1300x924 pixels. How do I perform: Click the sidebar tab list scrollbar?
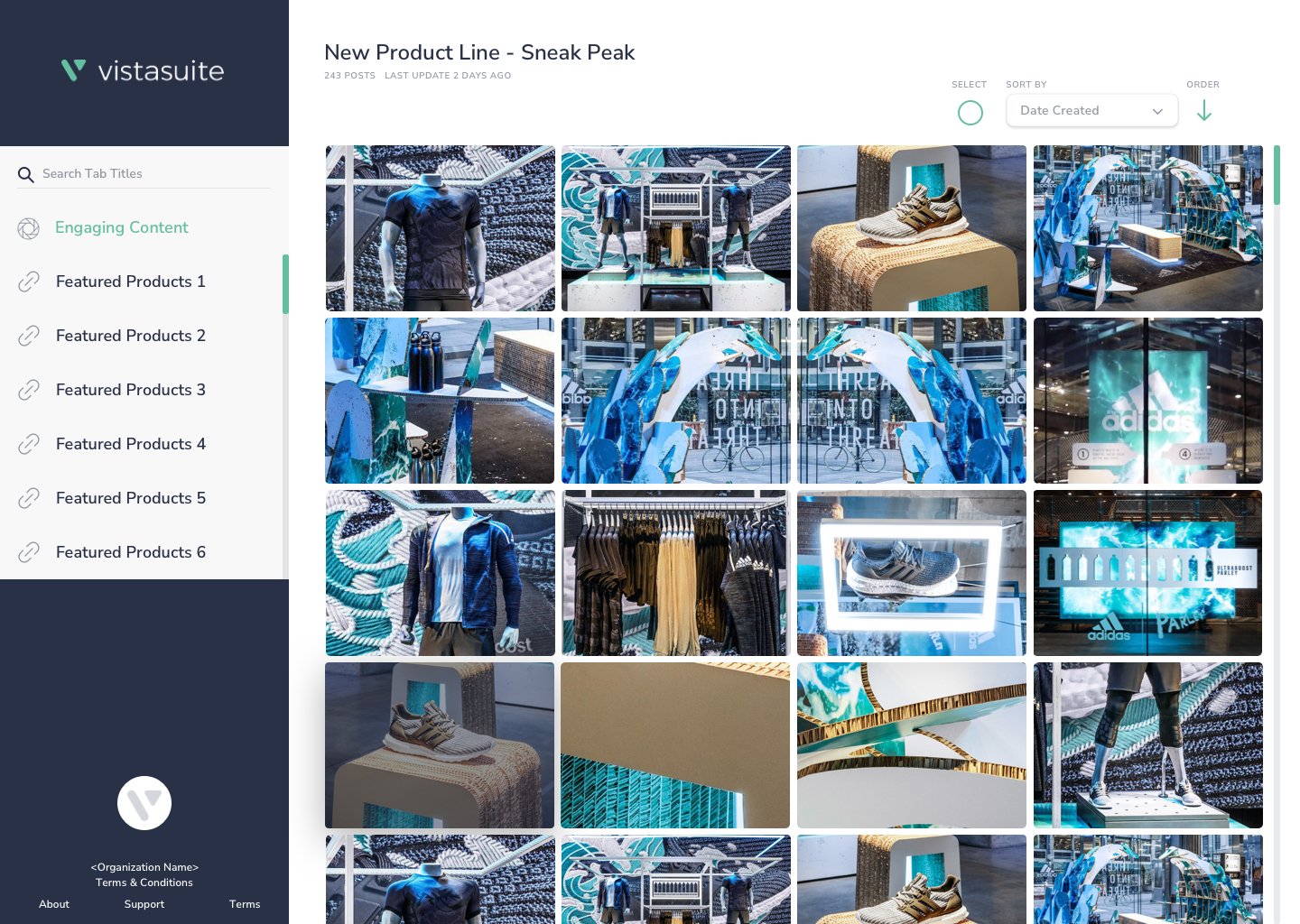coord(285,284)
